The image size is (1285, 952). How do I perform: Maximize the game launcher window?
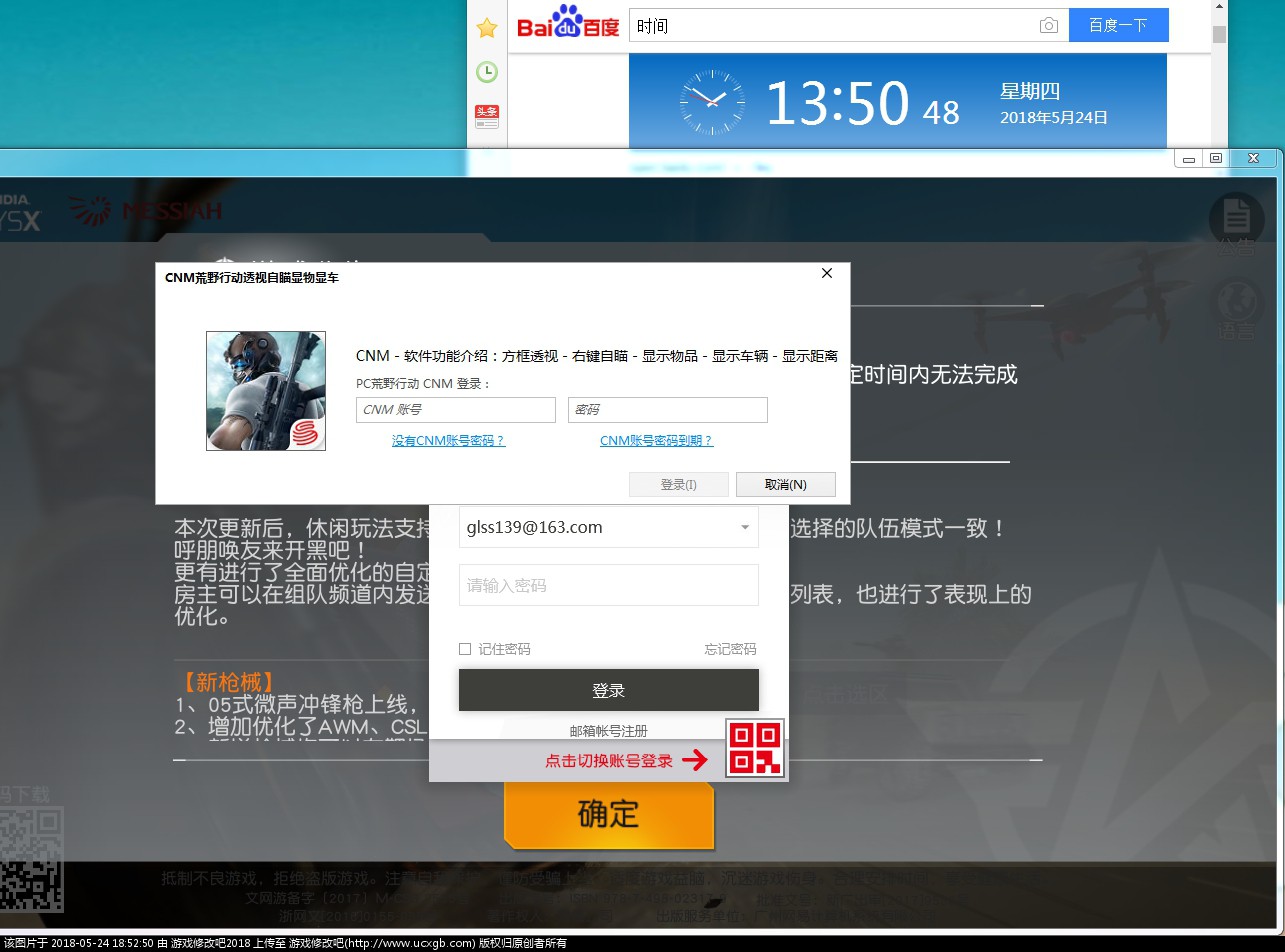click(x=1216, y=158)
